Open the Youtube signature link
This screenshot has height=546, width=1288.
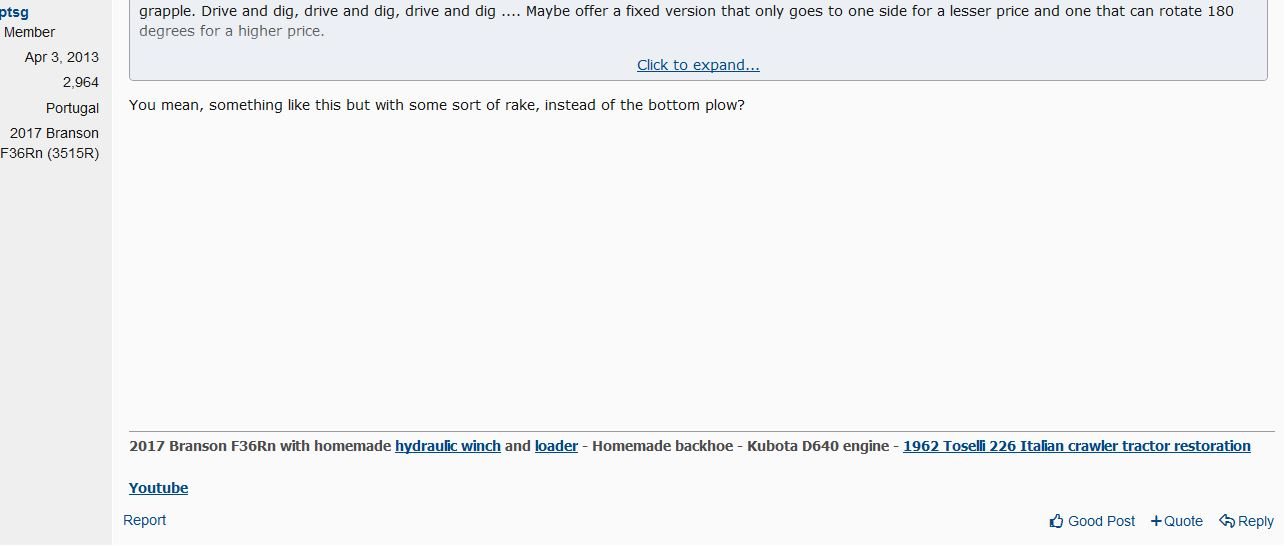pyautogui.click(x=158, y=488)
